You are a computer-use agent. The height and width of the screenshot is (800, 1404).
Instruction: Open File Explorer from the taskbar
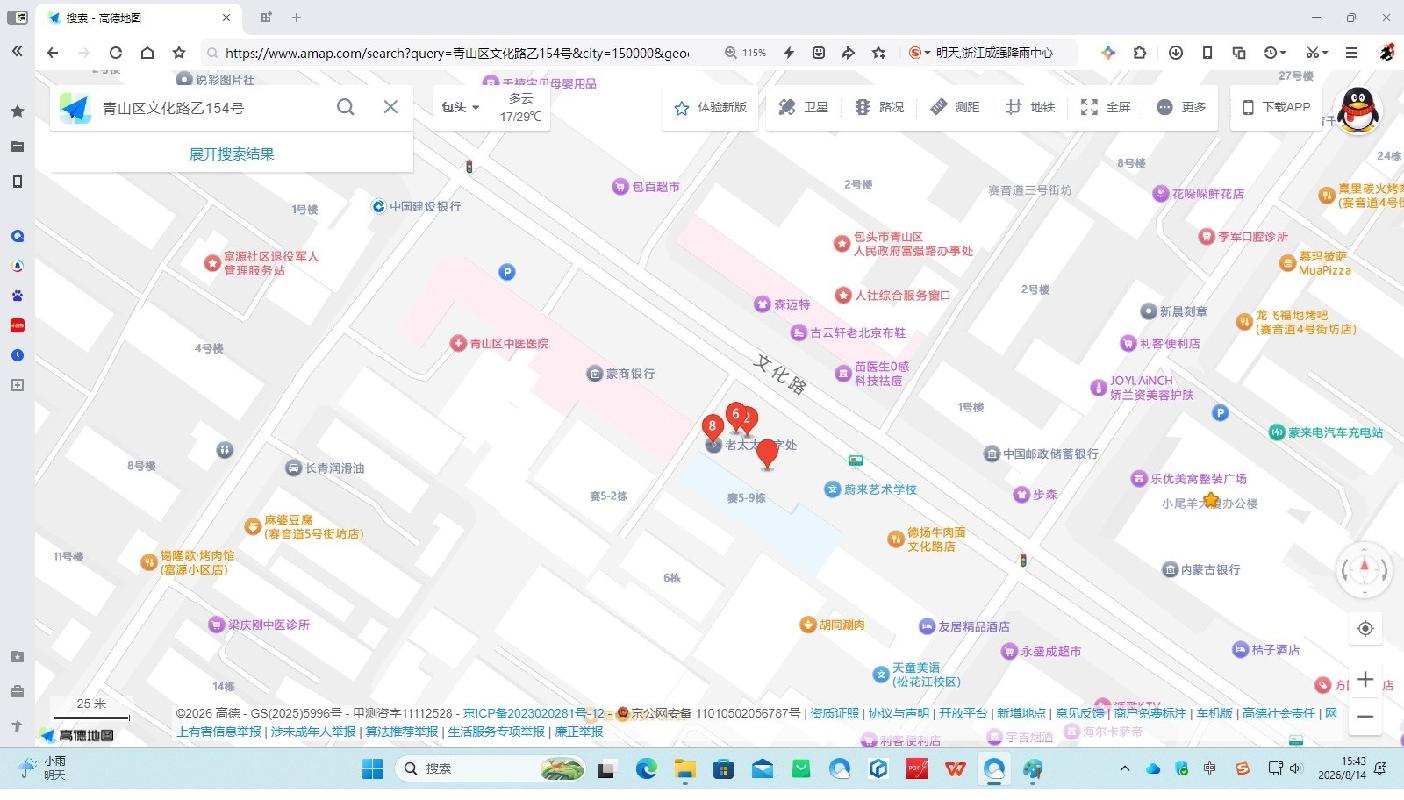point(684,768)
